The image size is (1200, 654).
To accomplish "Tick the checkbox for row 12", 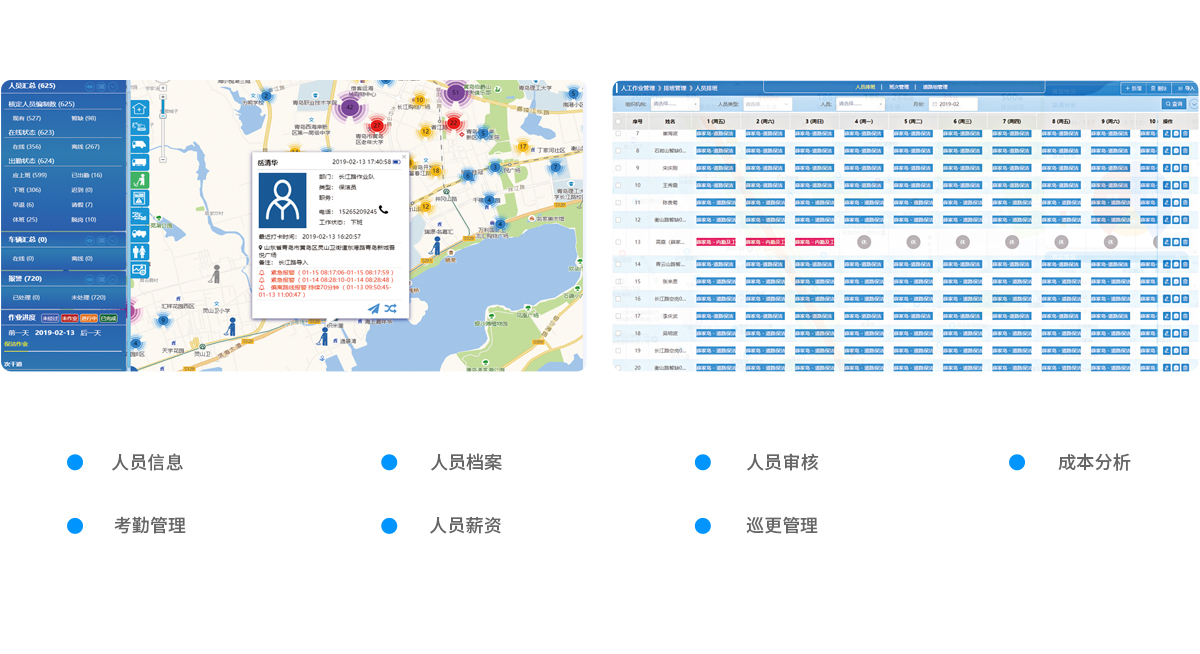I will 618,219.
